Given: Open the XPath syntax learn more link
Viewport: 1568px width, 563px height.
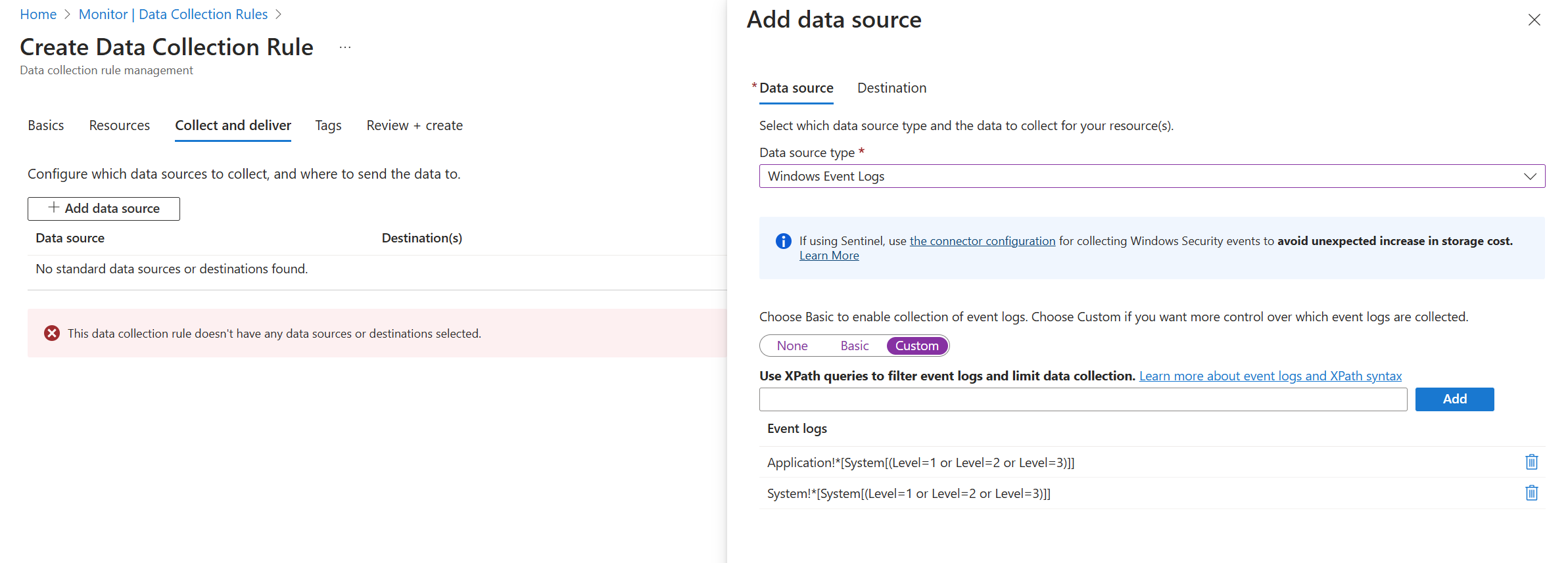Looking at the screenshot, I should (1270, 376).
